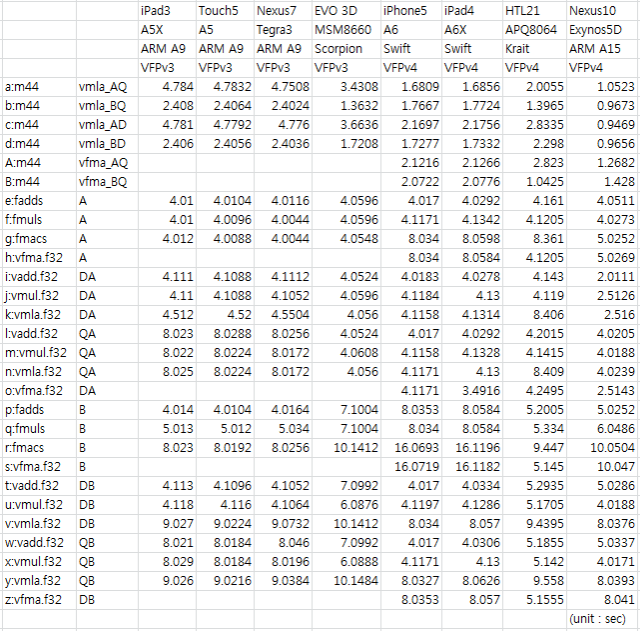Select the p:fadds row label
The height and width of the screenshot is (631, 640).
(x=39, y=410)
